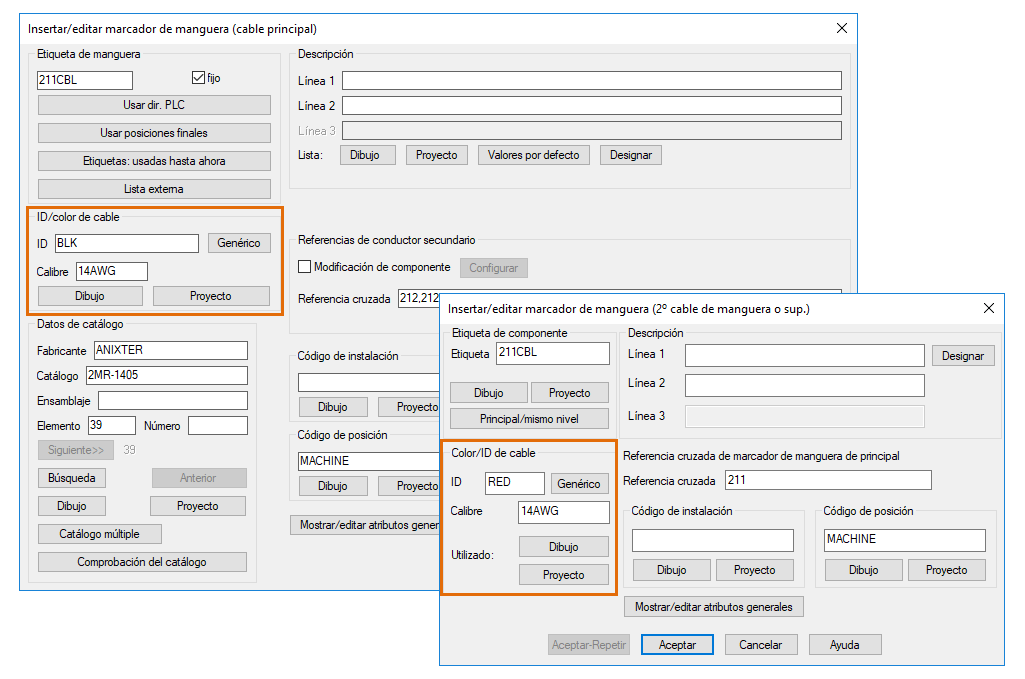Click 'Designar' in secondary dialog
Screen dimensions: 1025x679
tap(963, 356)
